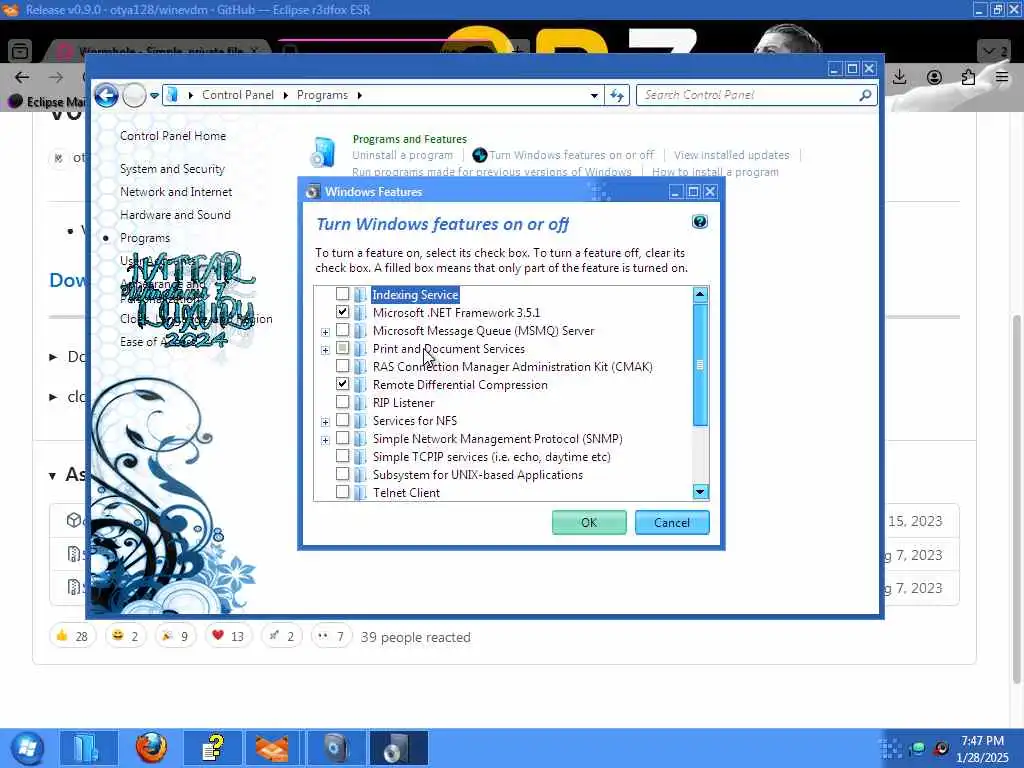Open the browser account icon

point(935,77)
